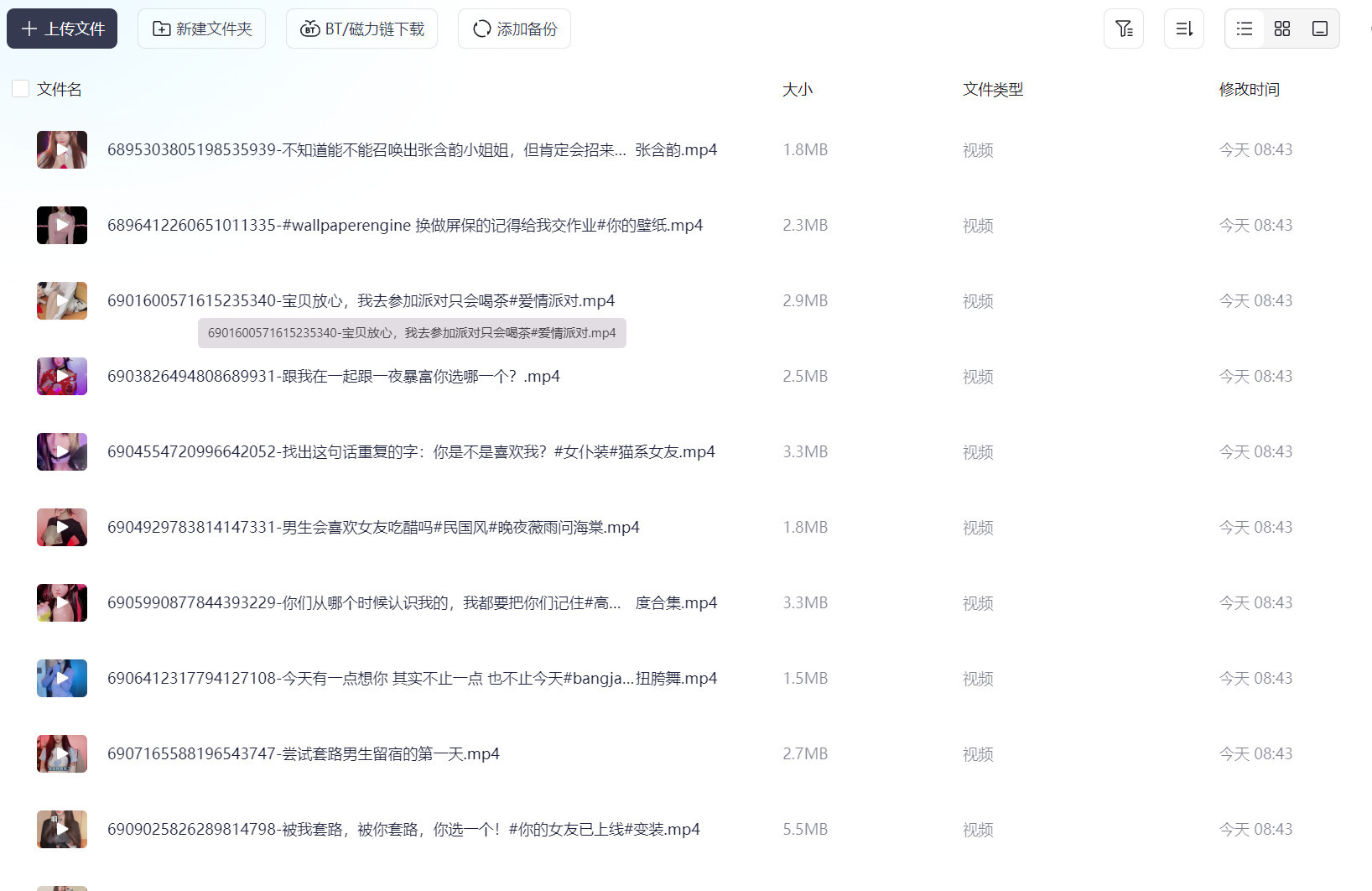Click the 2.3MB size cell
The height and width of the screenshot is (891, 1372).
pyautogui.click(x=805, y=225)
